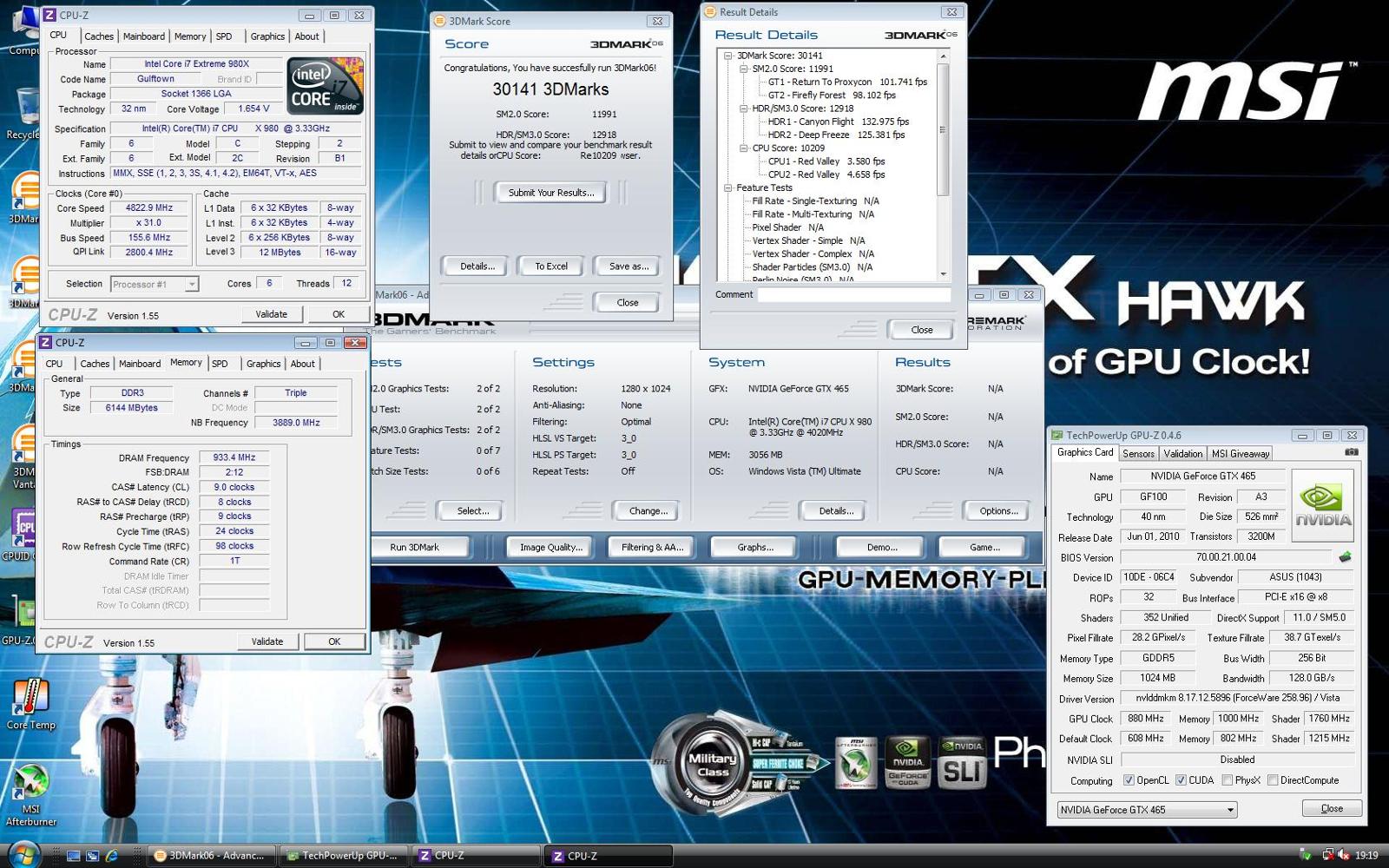Collapse the Feature Tests tree node

[x=728, y=187]
